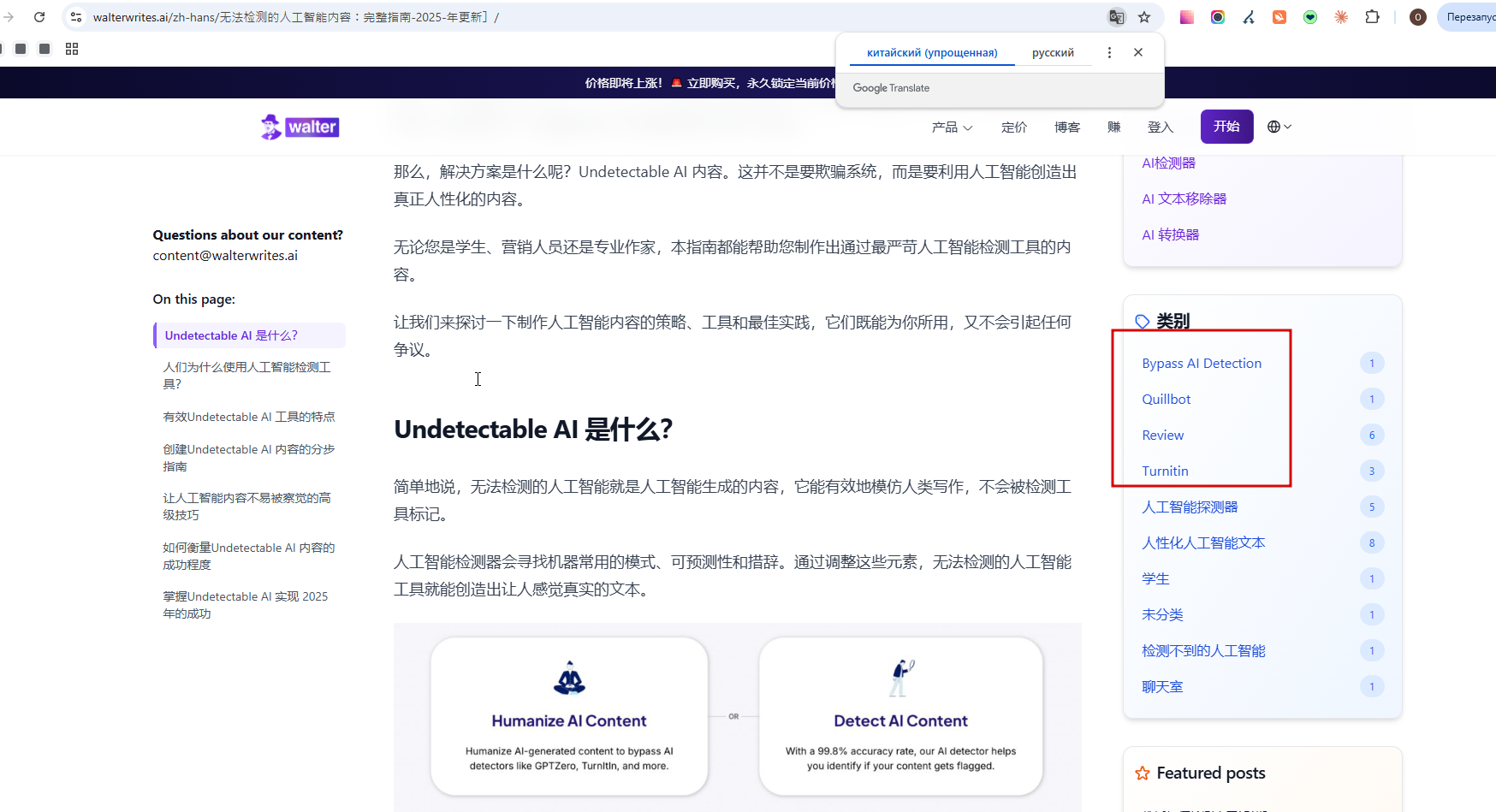
Task: Click the Detect AI Content card
Action: click(x=900, y=716)
